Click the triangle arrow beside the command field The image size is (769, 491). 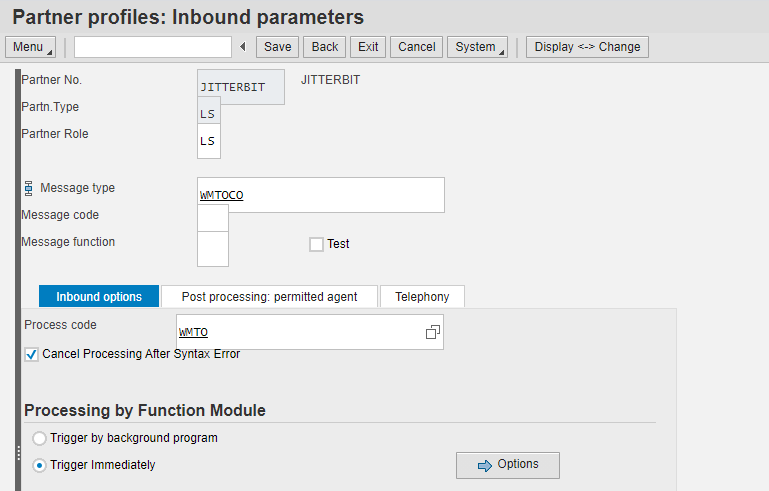click(242, 47)
